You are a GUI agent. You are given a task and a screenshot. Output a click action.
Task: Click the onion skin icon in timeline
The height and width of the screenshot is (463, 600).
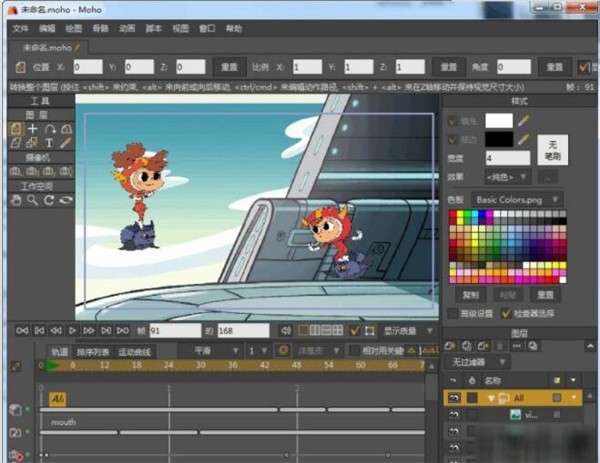click(283, 351)
